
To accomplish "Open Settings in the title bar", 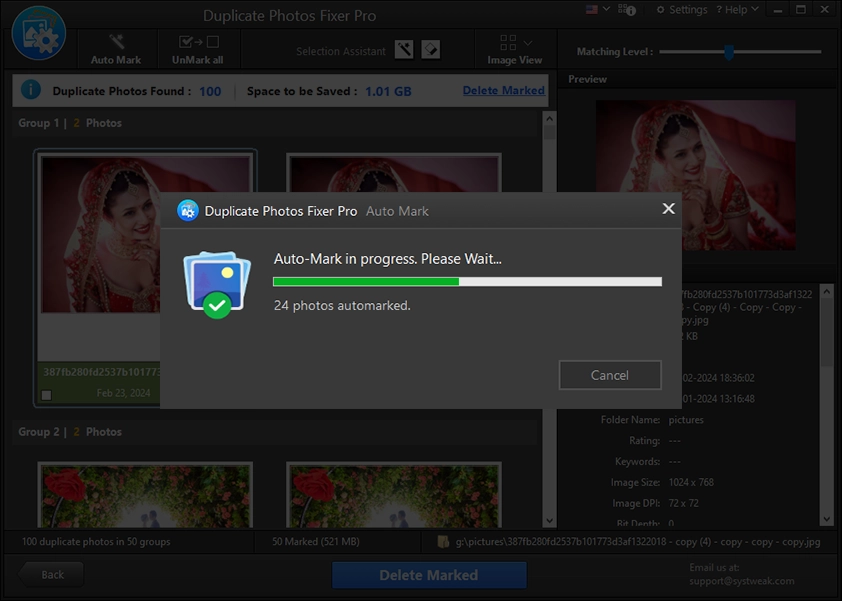I will [x=682, y=10].
